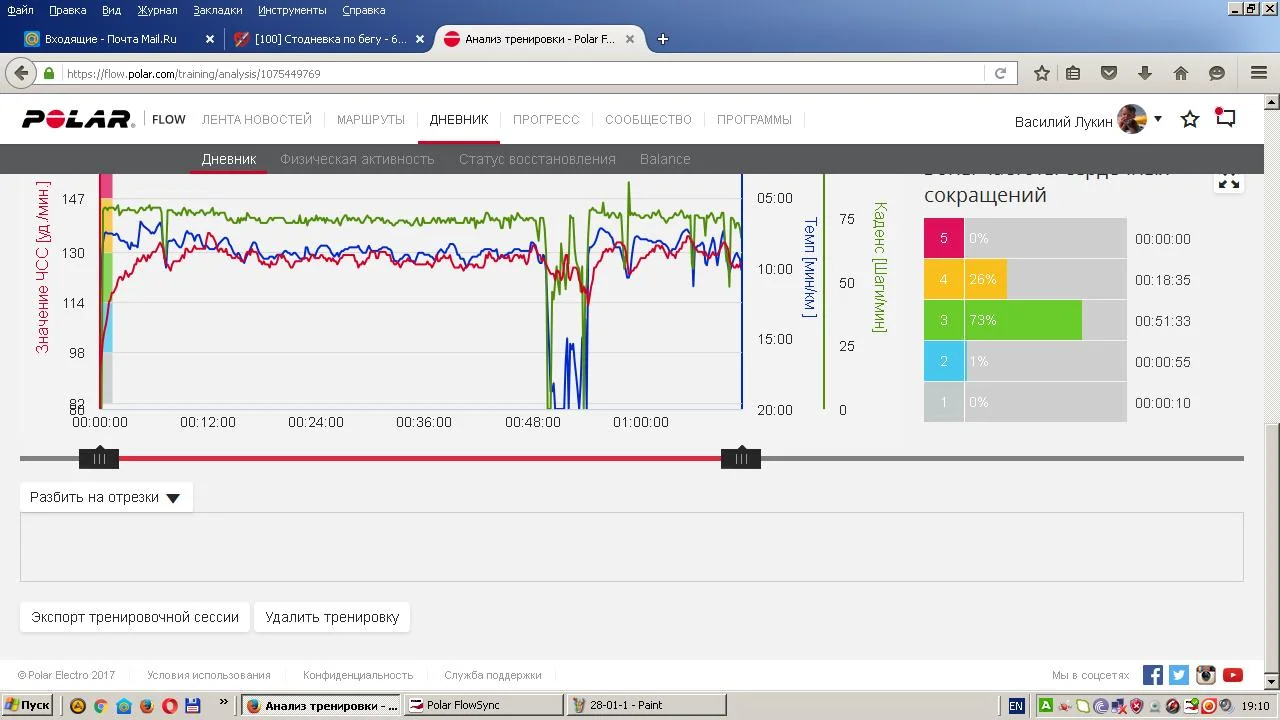Viewport: 1280px width, 720px height.
Task: Go to the Firefox home page
Action: click(1181, 73)
